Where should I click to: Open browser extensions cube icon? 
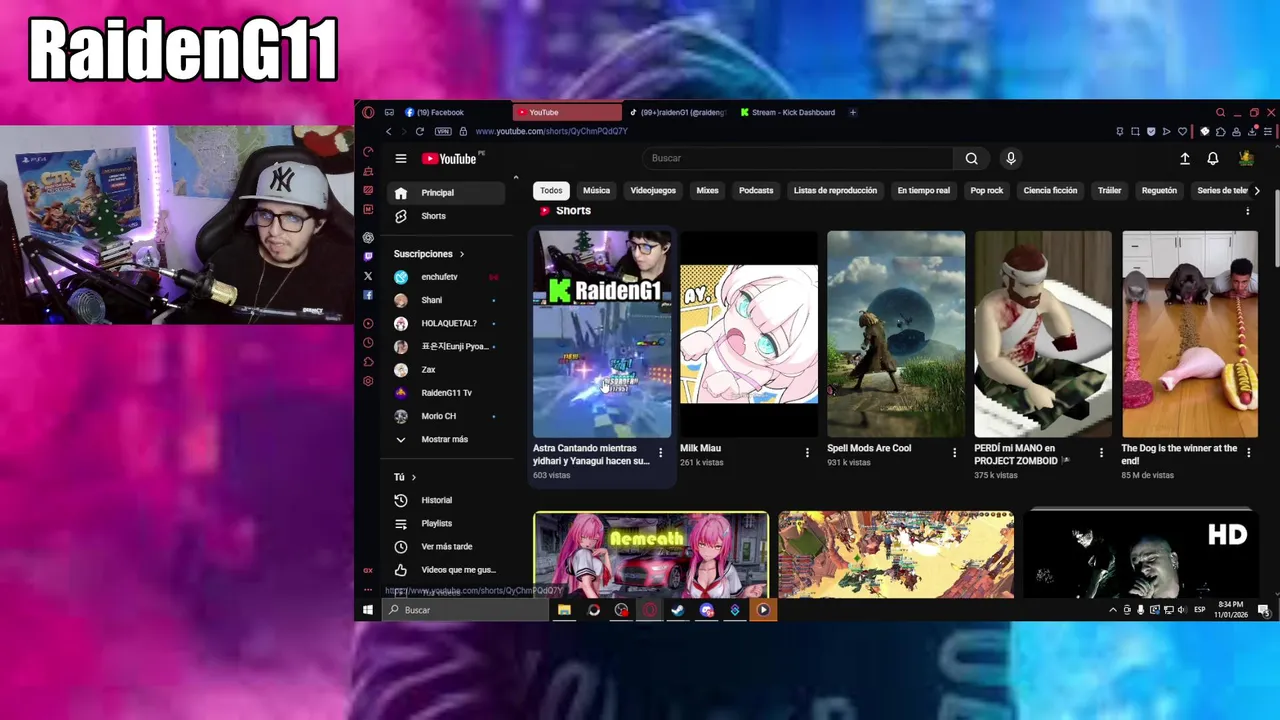(x=1221, y=131)
